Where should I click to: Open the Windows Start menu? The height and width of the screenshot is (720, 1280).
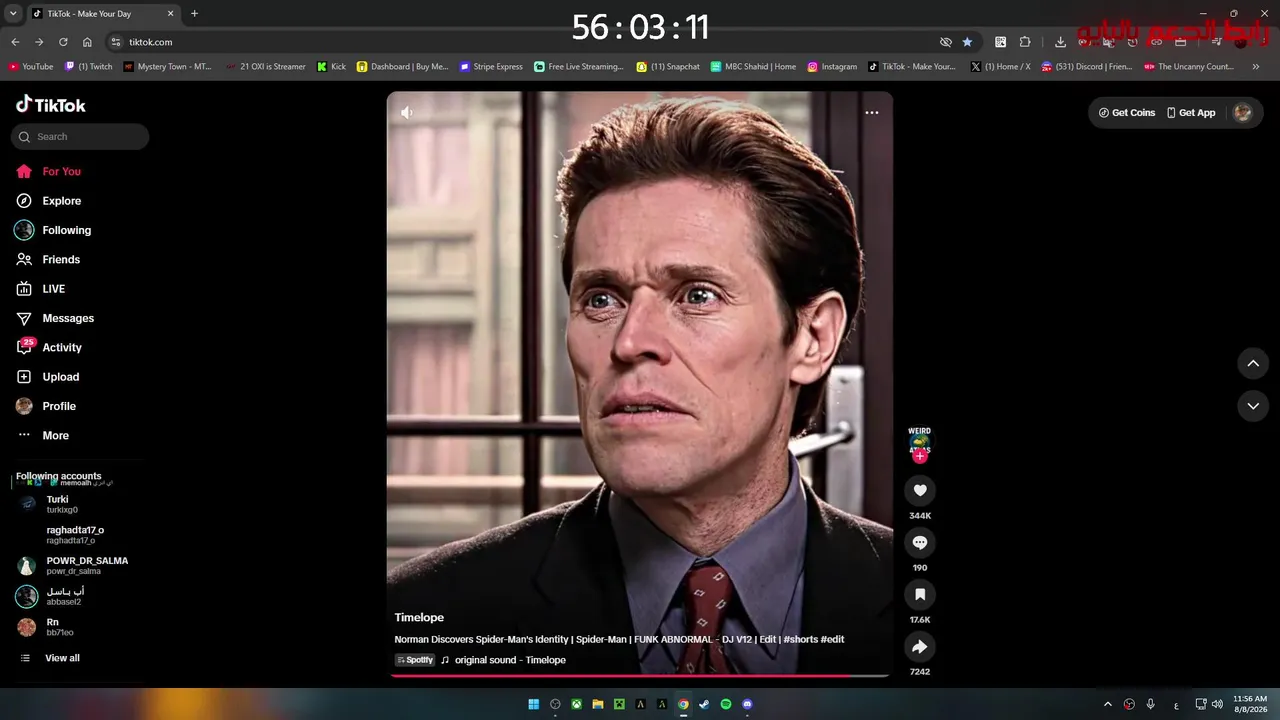[534, 704]
